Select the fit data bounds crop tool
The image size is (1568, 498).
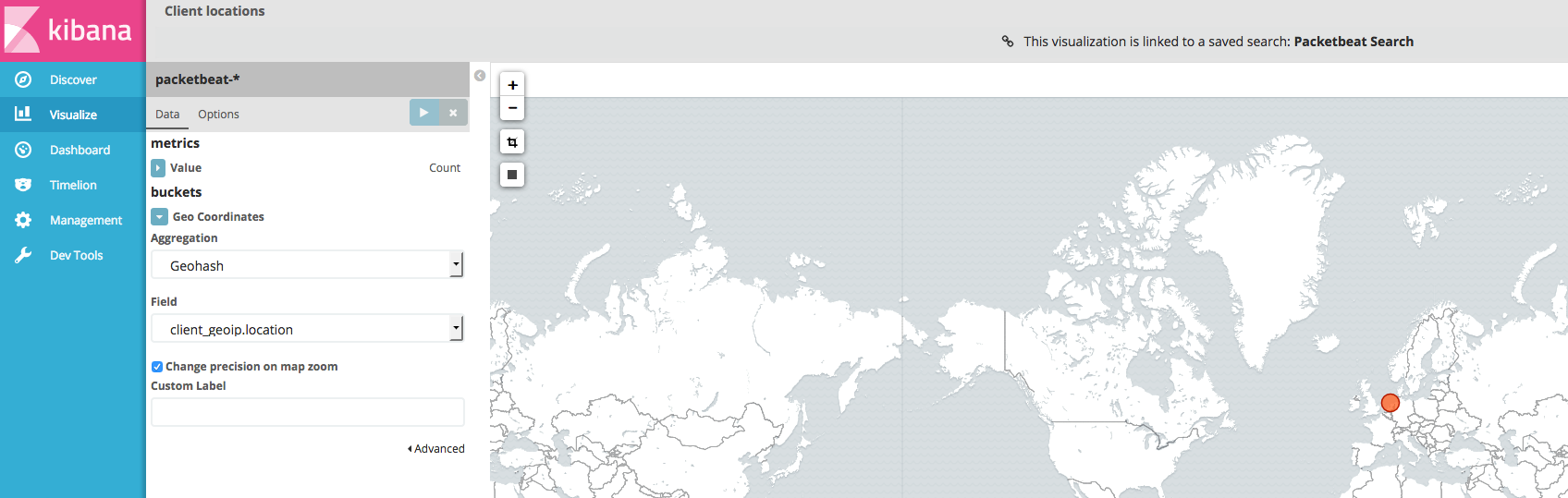512,142
